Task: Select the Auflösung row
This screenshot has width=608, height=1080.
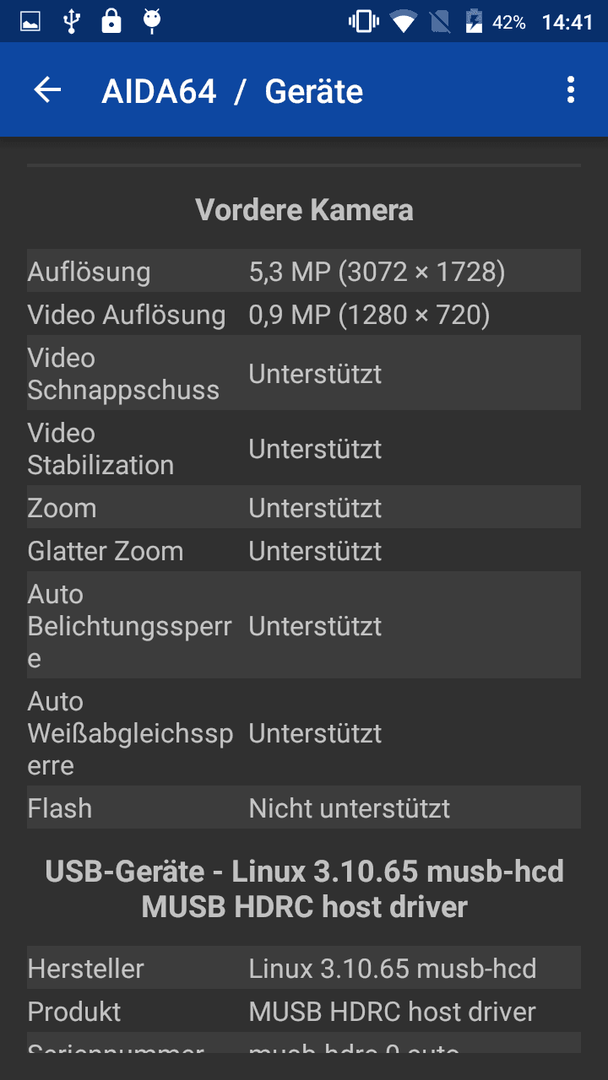Action: (x=304, y=271)
